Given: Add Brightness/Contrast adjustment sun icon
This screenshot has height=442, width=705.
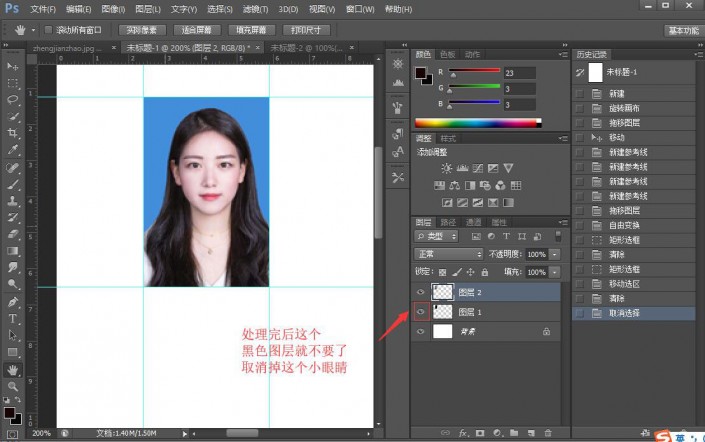Looking at the screenshot, I should (x=446, y=167).
